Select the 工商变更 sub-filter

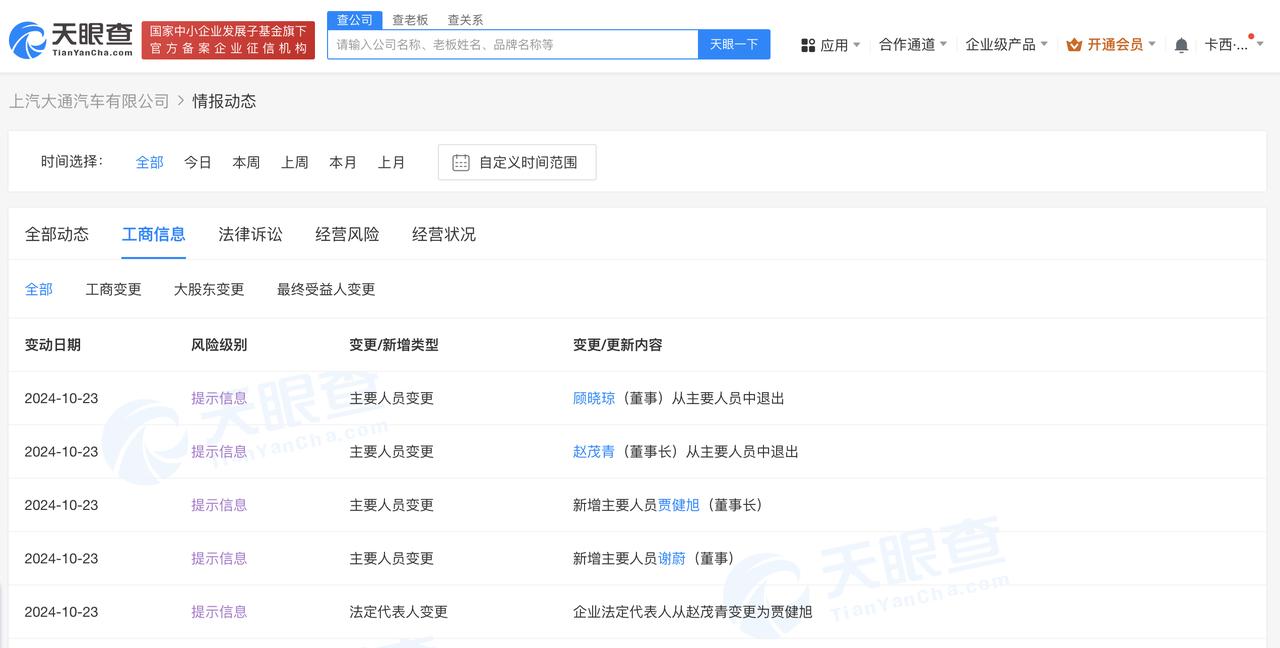click(113, 289)
